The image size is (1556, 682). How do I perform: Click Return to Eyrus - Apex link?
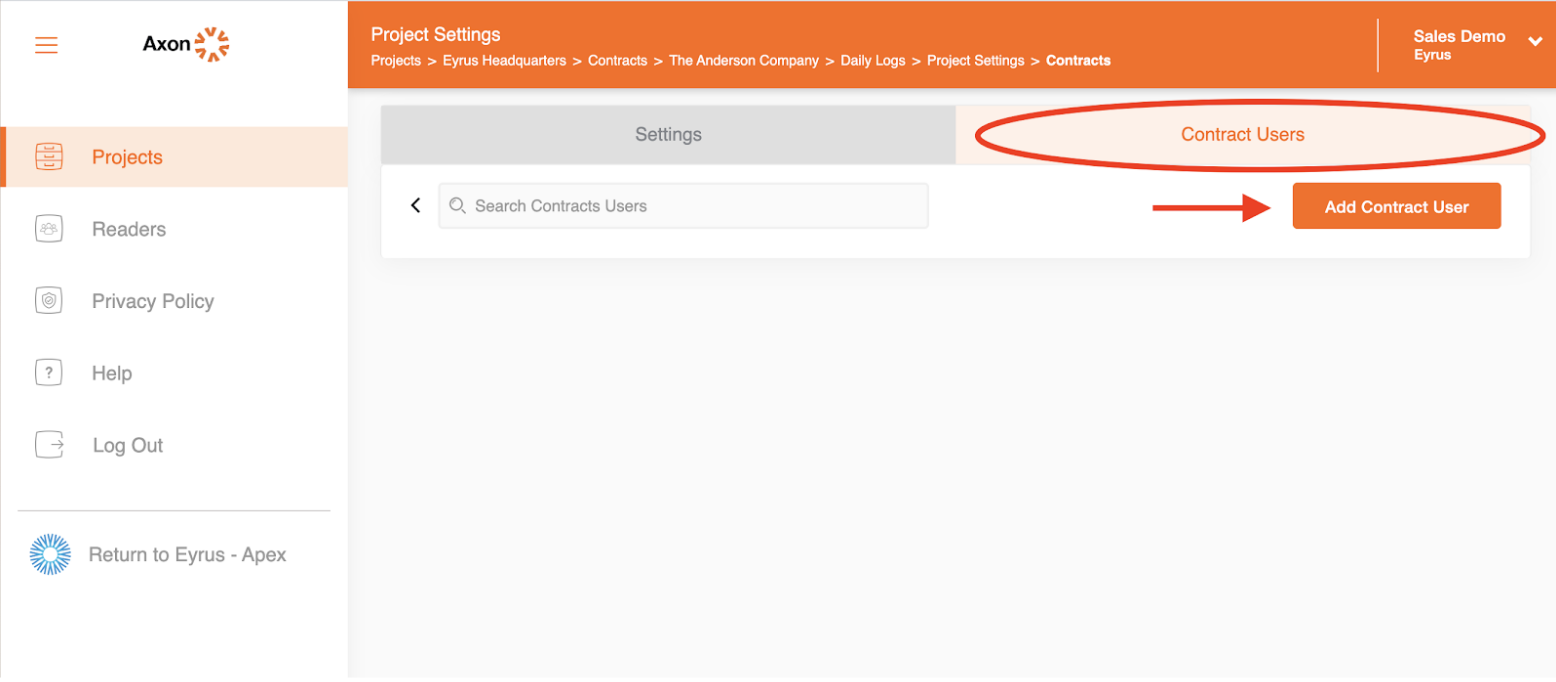pos(187,554)
